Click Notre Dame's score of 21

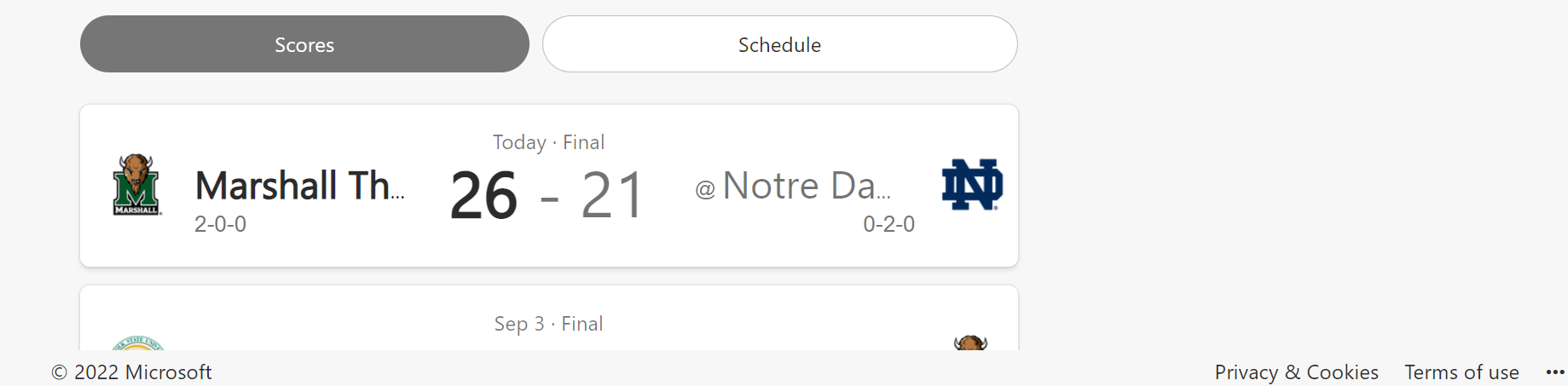pos(611,196)
